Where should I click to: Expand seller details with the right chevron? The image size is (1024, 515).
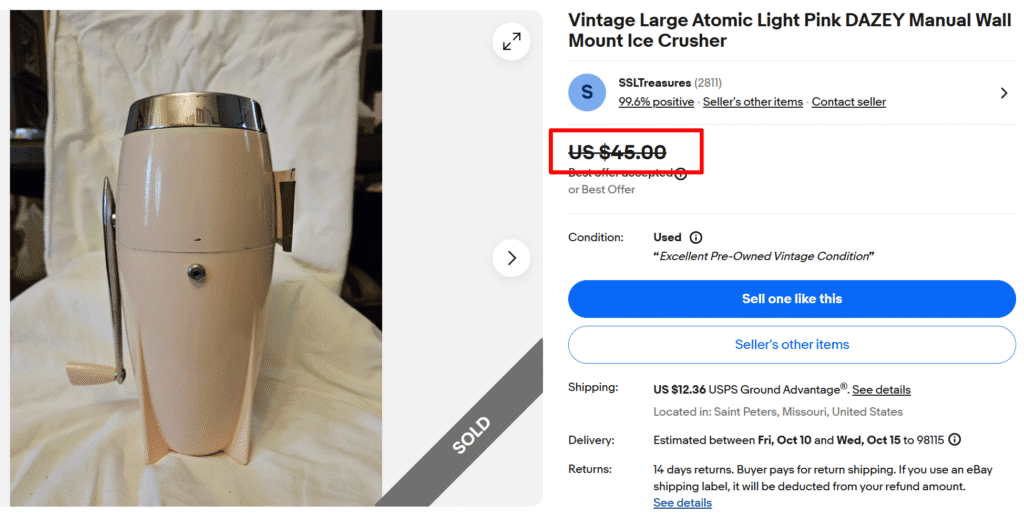1004,93
